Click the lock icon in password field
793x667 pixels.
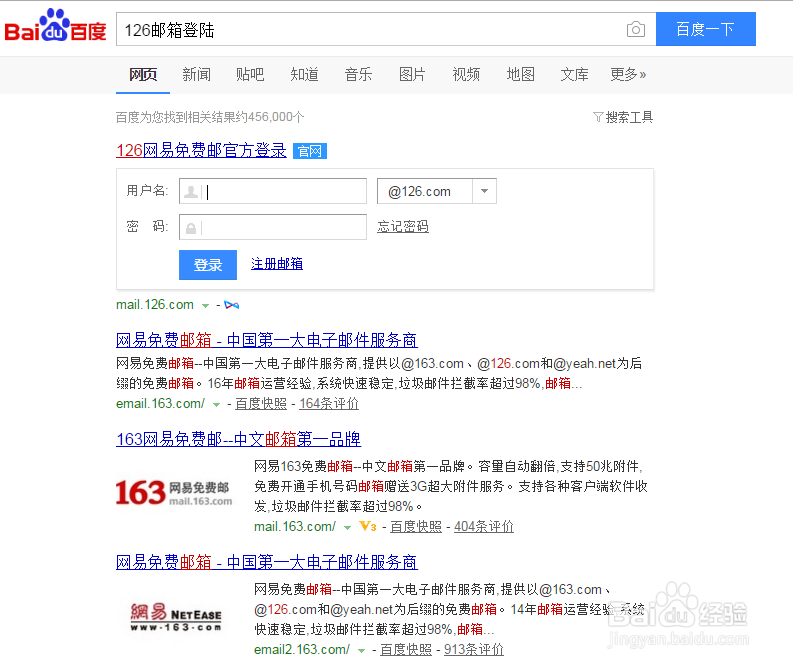click(x=191, y=228)
